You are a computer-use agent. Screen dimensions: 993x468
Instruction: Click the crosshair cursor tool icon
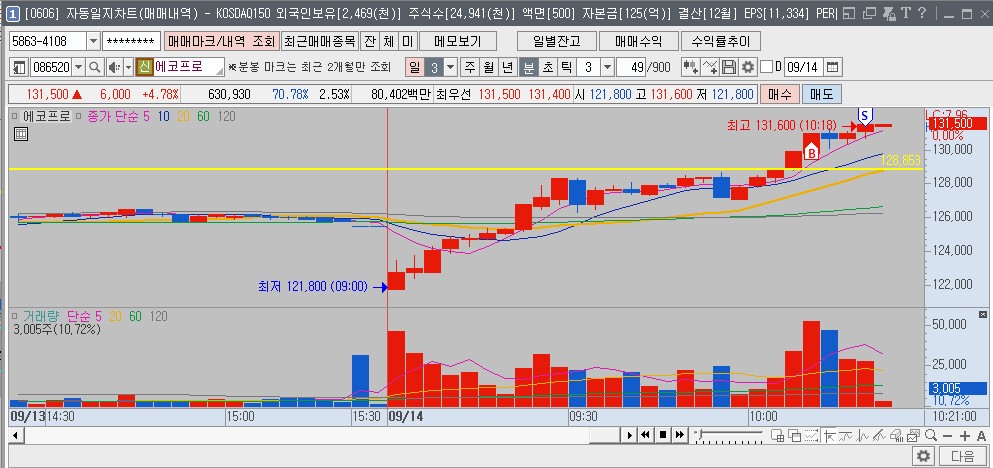click(828, 436)
